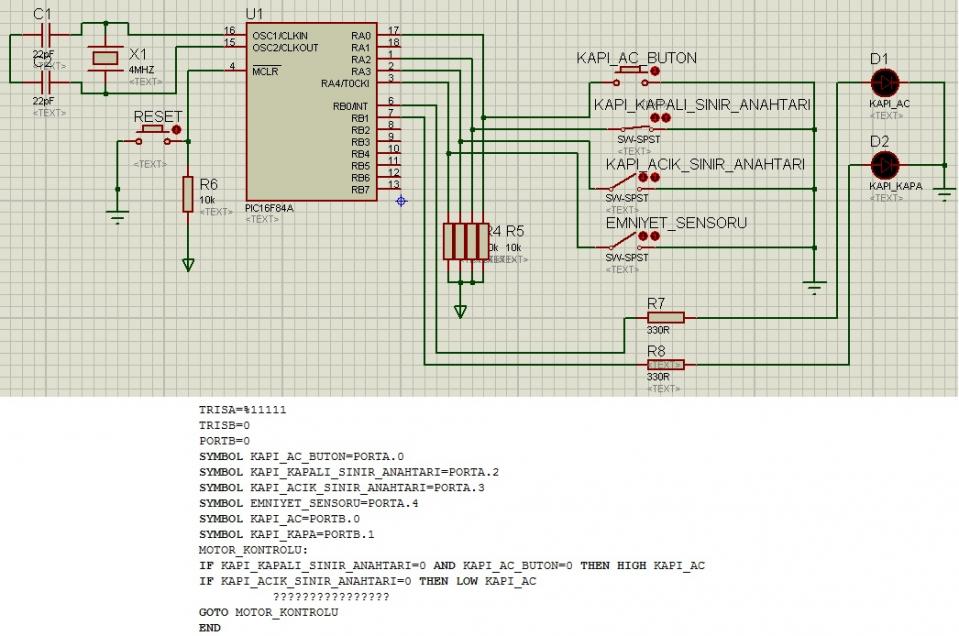Select the R6 10k resistor
The image size is (959, 636).
188,194
